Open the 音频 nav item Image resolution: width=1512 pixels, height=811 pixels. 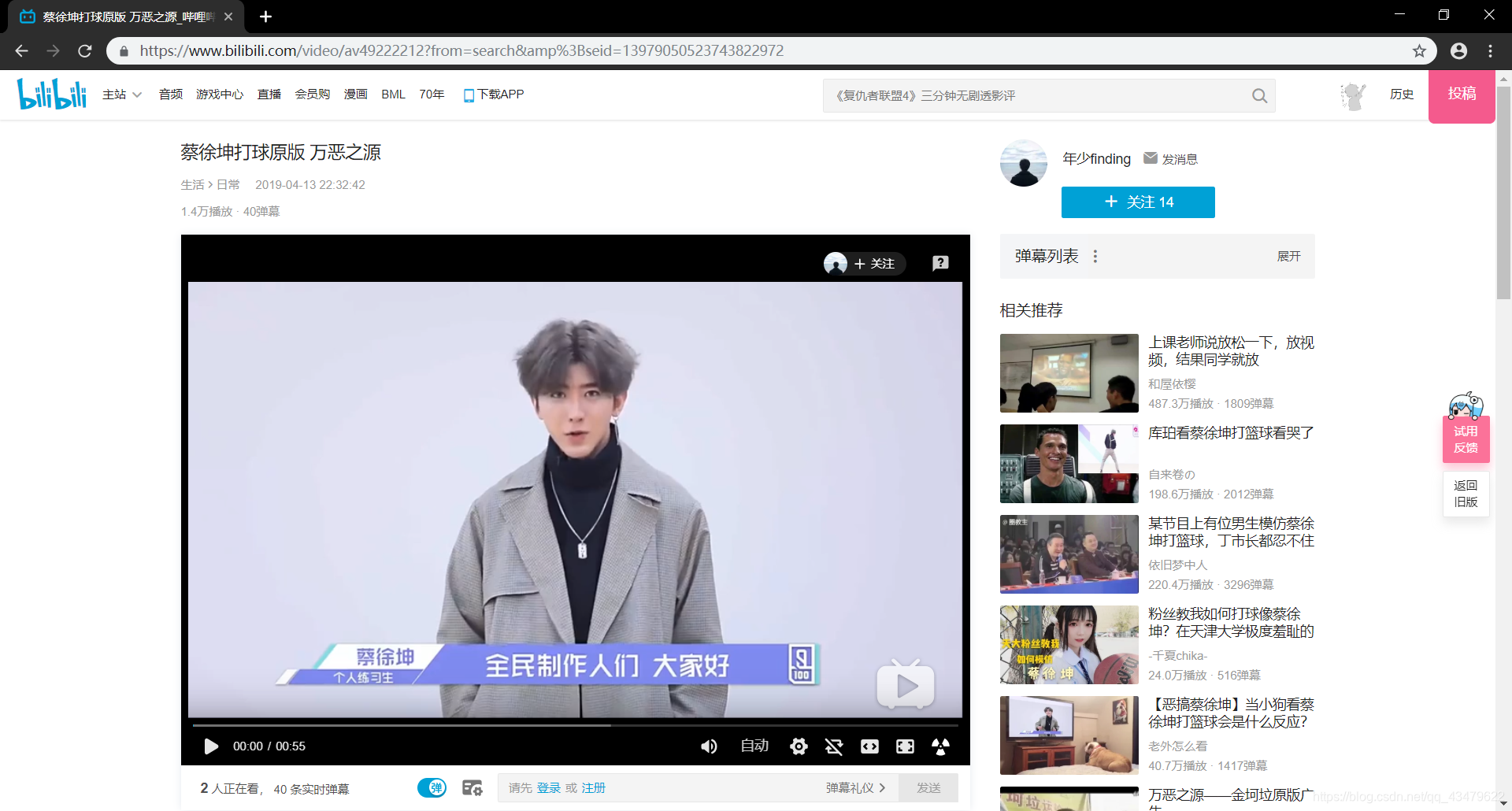[x=171, y=94]
